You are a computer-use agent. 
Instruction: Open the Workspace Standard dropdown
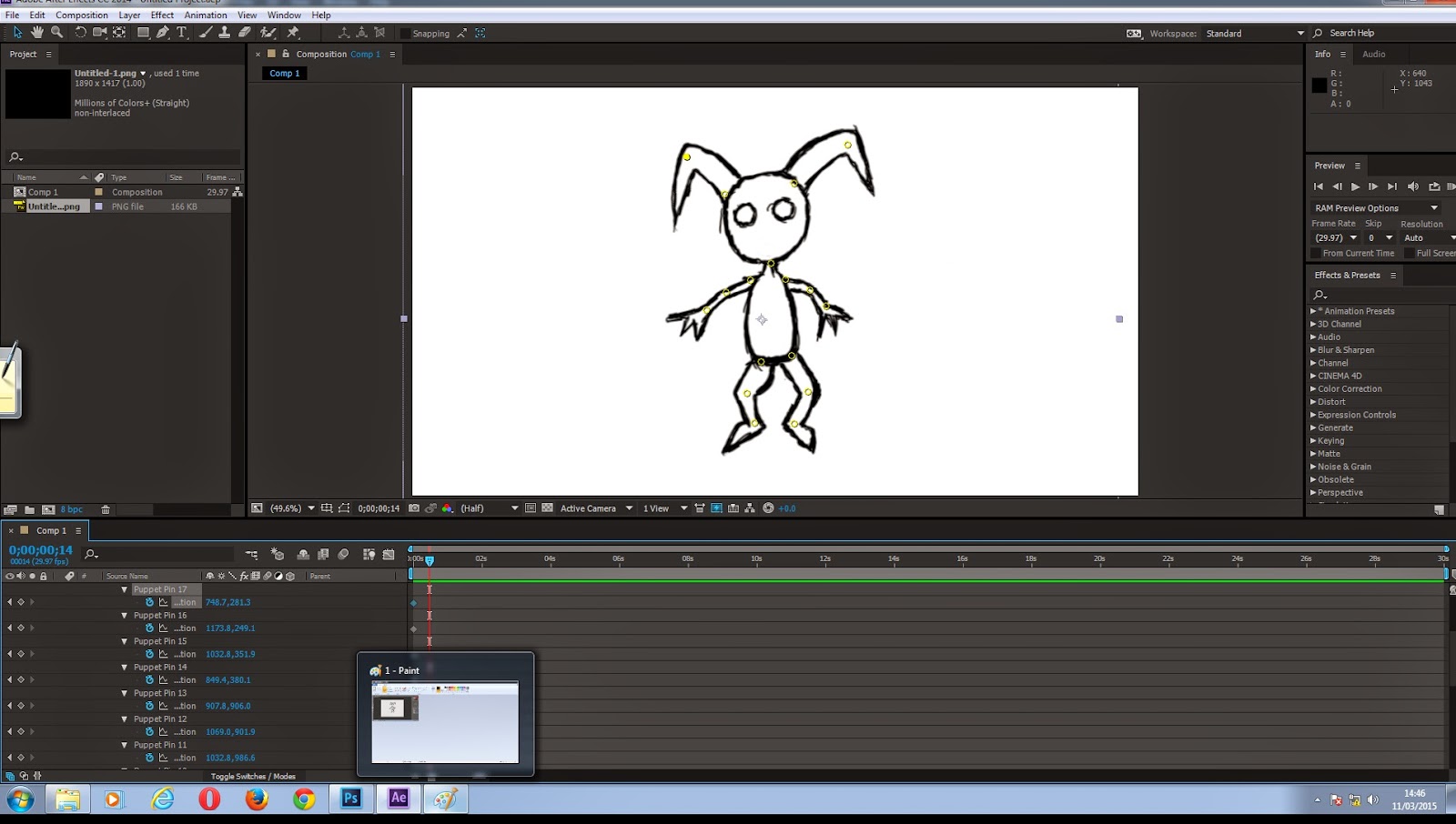point(1255,34)
